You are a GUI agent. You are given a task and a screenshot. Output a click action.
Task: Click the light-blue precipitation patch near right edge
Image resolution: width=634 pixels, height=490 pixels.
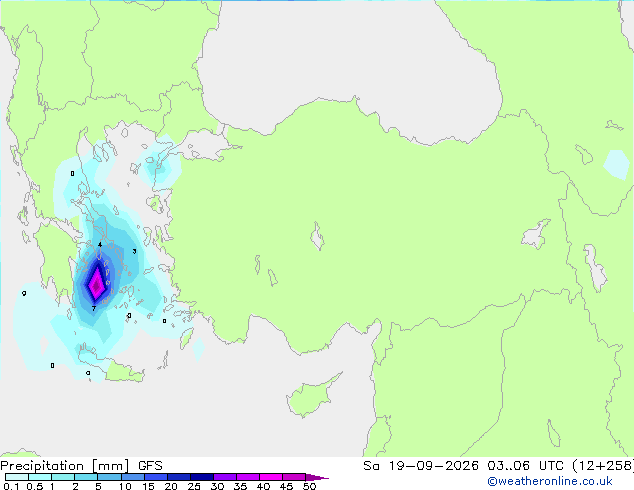(617, 165)
